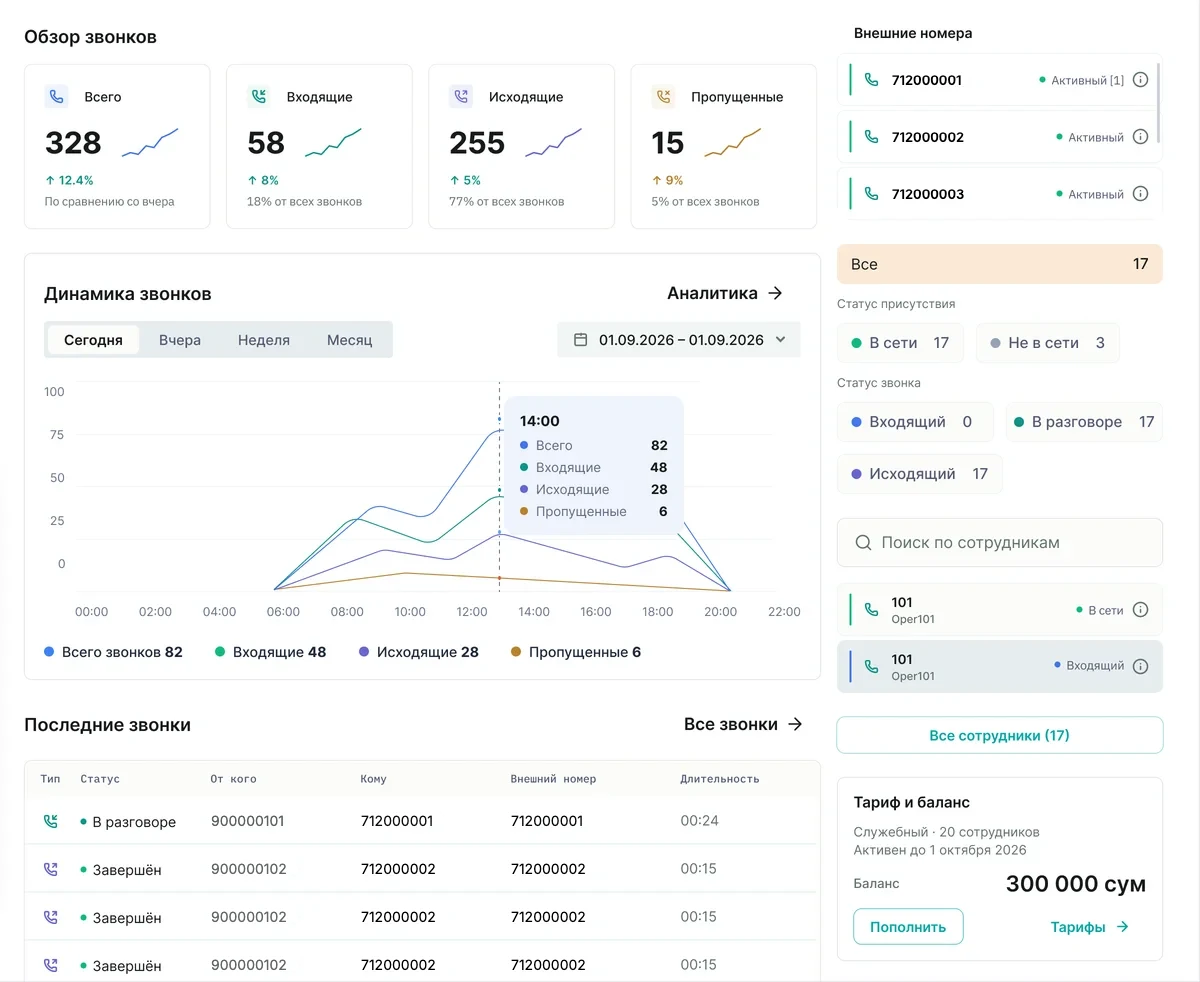Open Все звонки list
The image size is (1200, 982).
pos(743,724)
